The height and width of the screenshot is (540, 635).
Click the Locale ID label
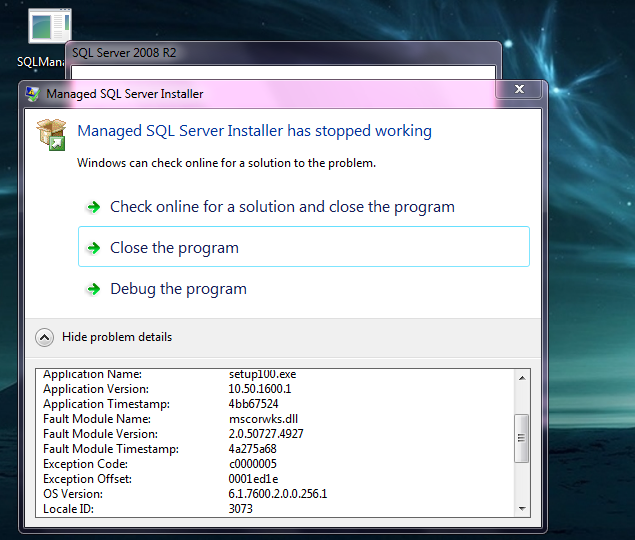click(68, 509)
